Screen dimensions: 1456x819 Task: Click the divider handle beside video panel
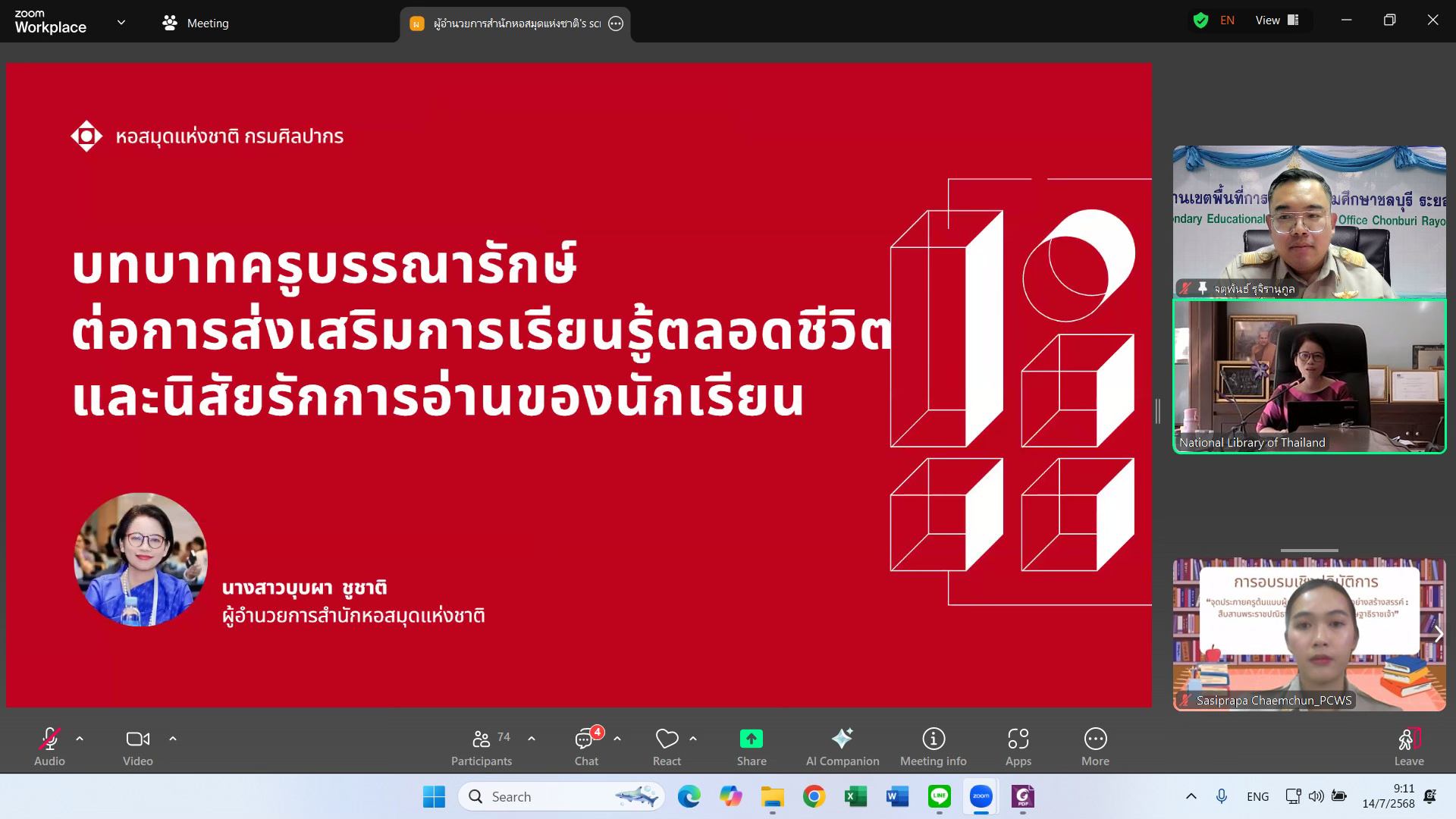click(x=1157, y=411)
